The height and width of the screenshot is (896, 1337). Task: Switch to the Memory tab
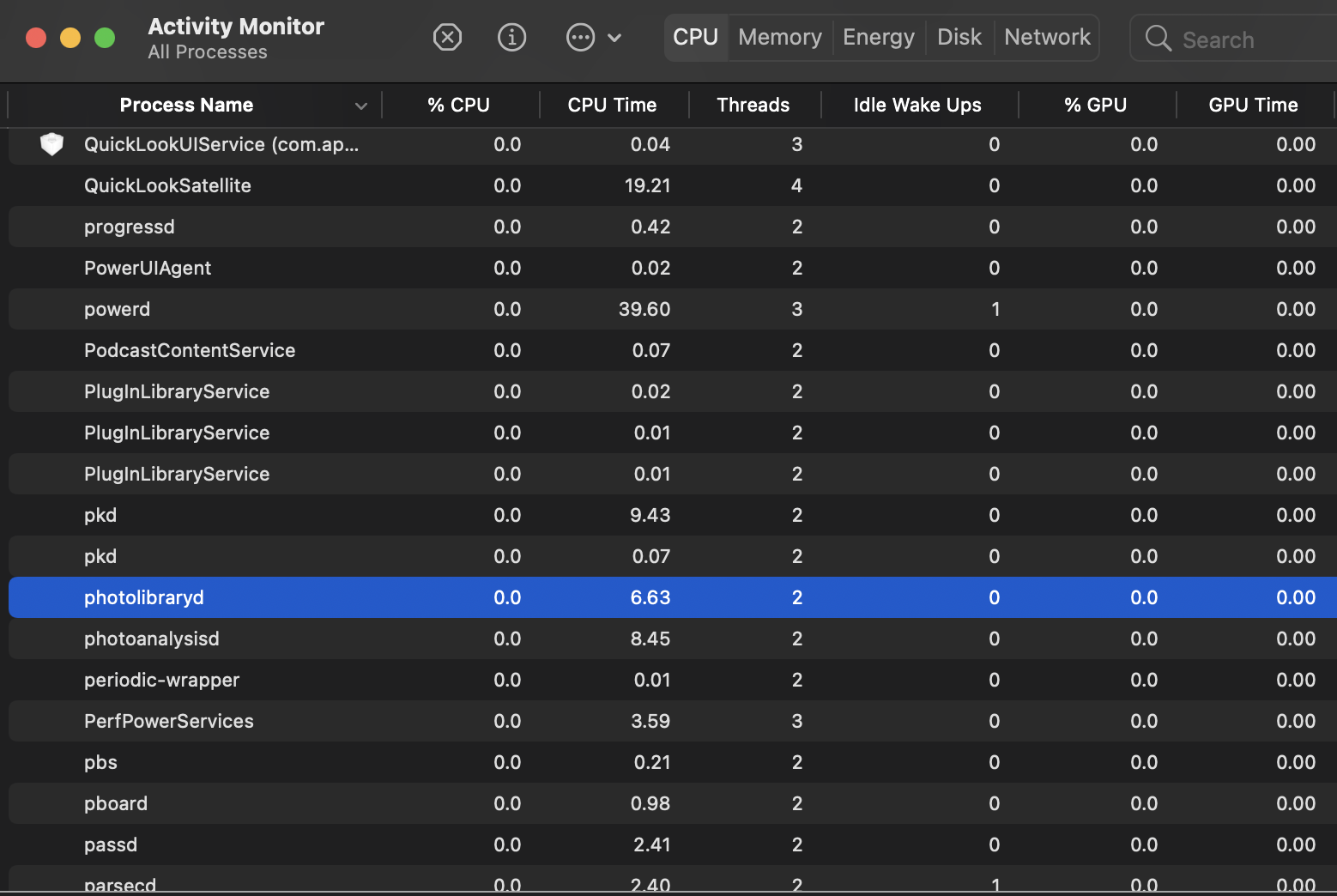click(780, 38)
